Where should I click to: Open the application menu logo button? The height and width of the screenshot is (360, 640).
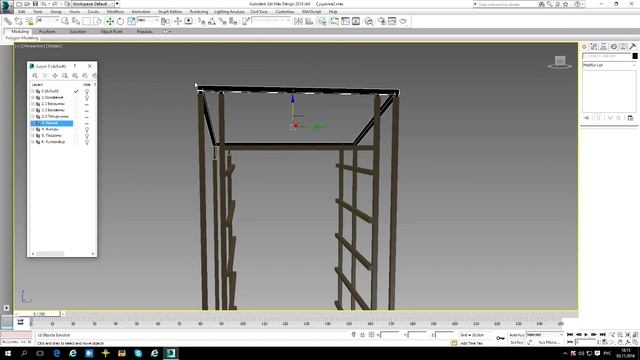coord(7,6)
